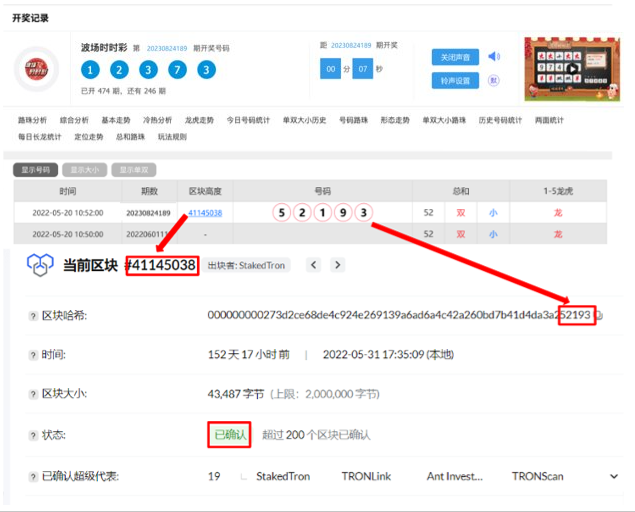The height and width of the screenshot is (512, 635).
Task: Click help icon next to 区块哈希
Action: [32, 315]
